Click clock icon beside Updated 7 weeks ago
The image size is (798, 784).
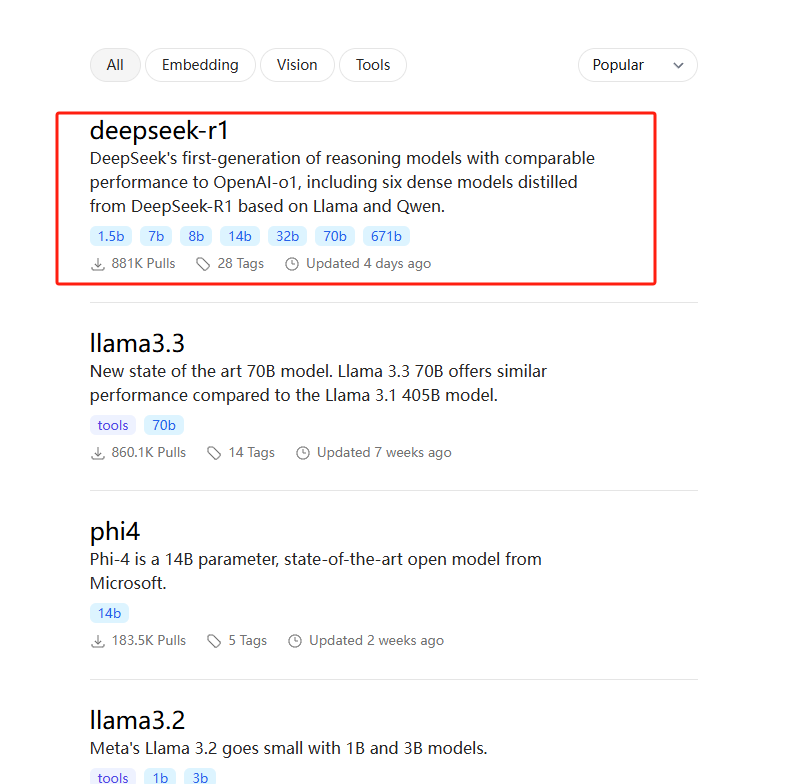(303, 453)
